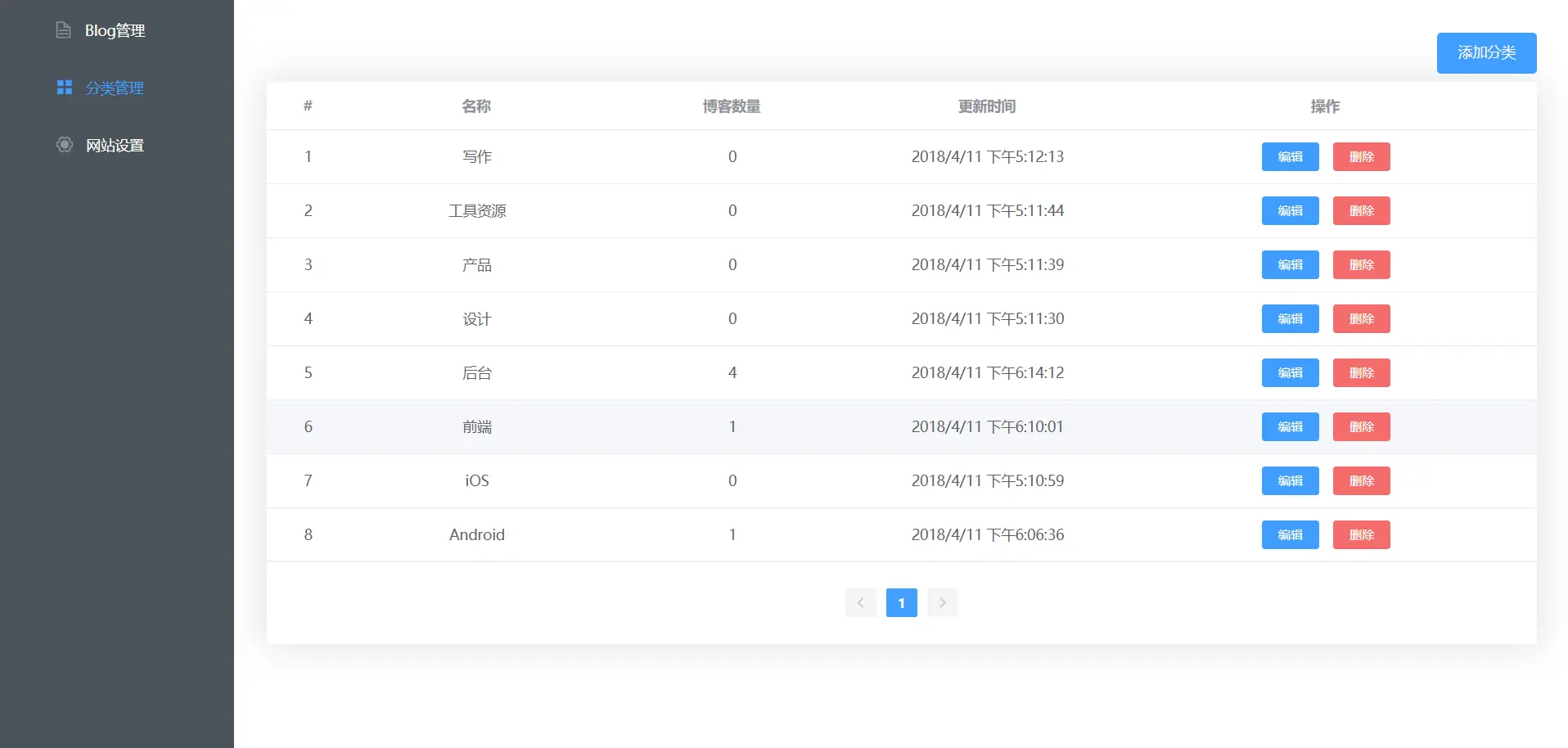The height and width of the screenshot is (748, 1568).
Task: Edit the 后台 category
Action: click(x=1290, y=372)
